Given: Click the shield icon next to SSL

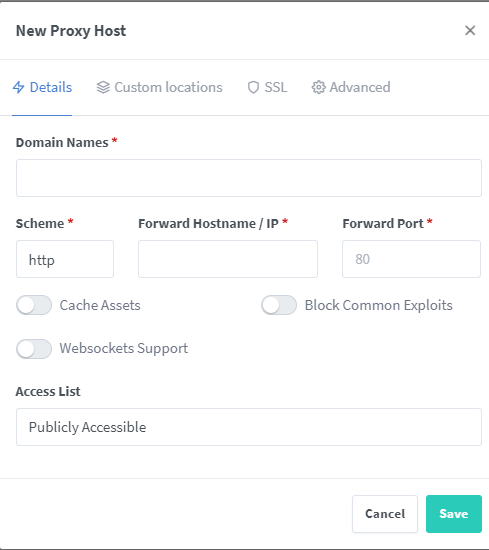Looking at the screenshot, I should point(253,87).
